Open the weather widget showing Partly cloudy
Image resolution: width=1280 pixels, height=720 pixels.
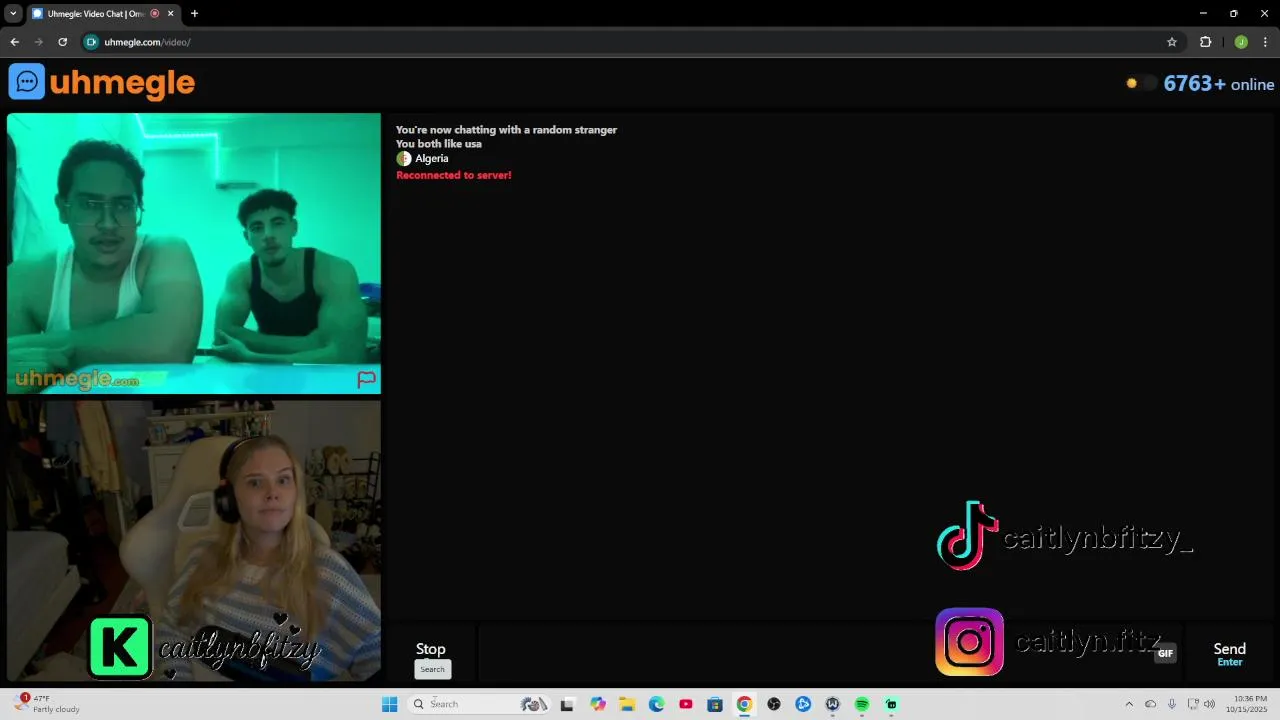pos(48,704)
